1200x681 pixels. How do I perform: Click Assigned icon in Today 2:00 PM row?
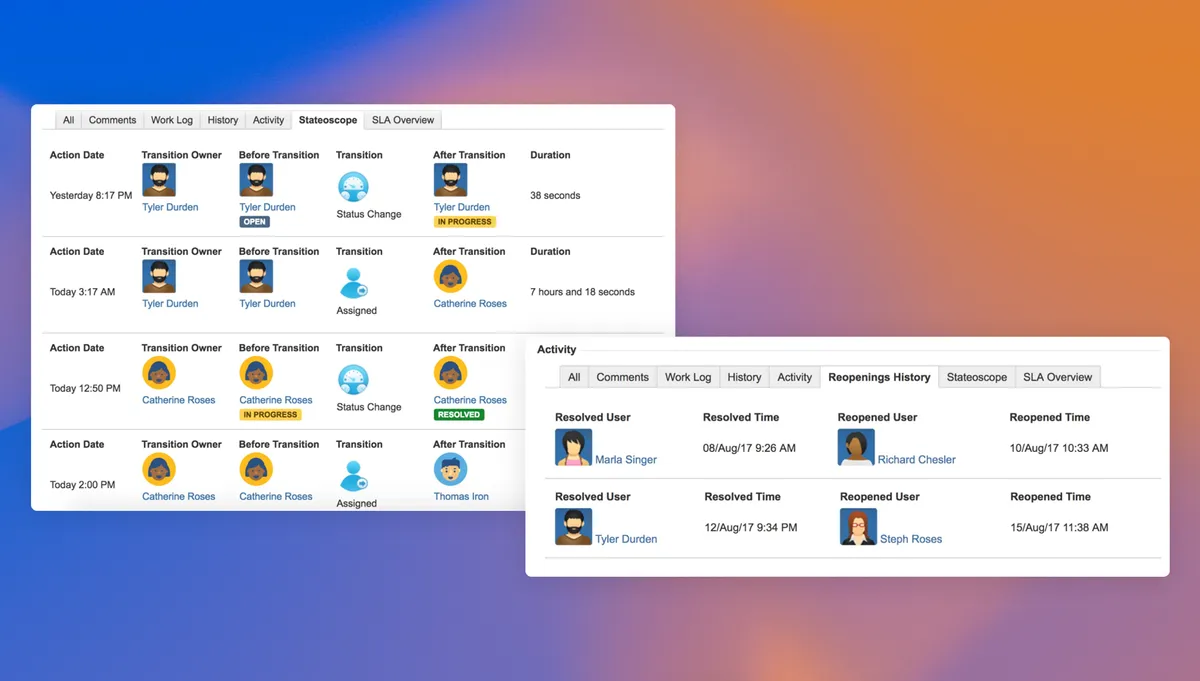pos(353,476)
